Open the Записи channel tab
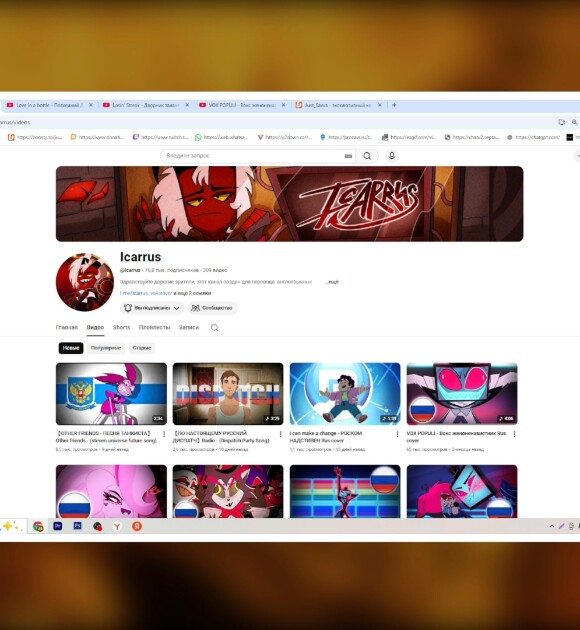 (189, 327)
